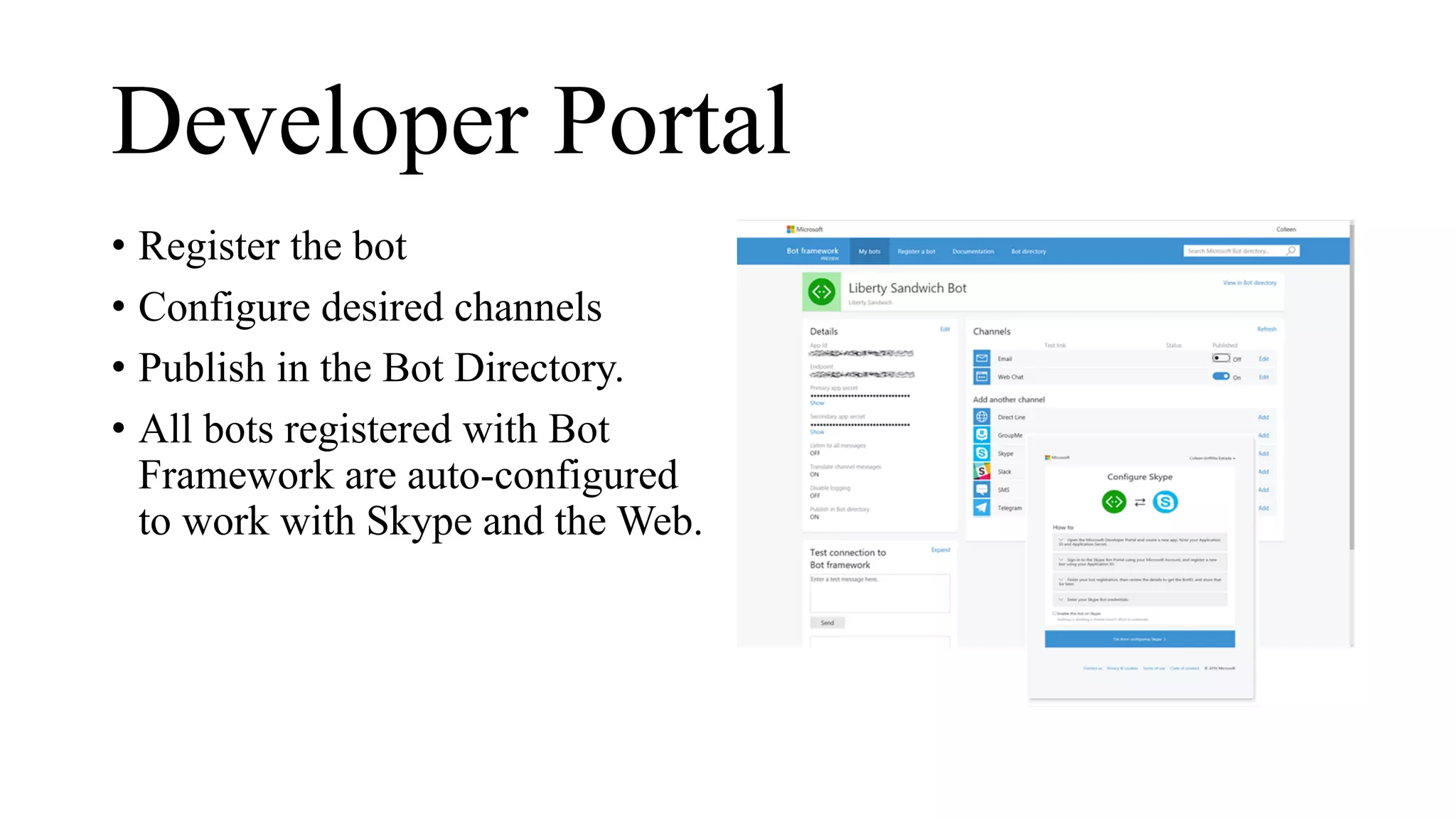
Task: Click Add link for SMS
Action: pos(1263,490)
